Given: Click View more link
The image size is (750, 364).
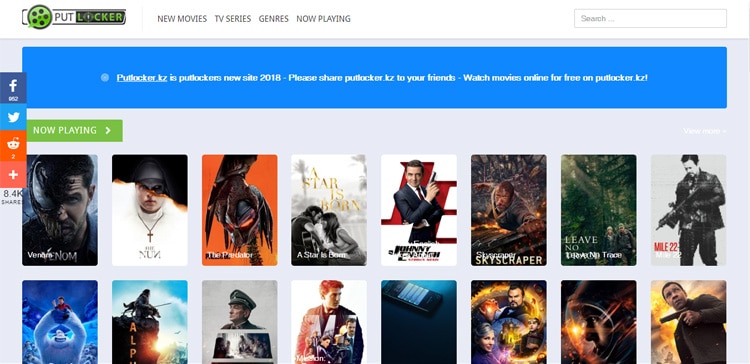Looking at the screenshot, I should click(x=705, y=131).
